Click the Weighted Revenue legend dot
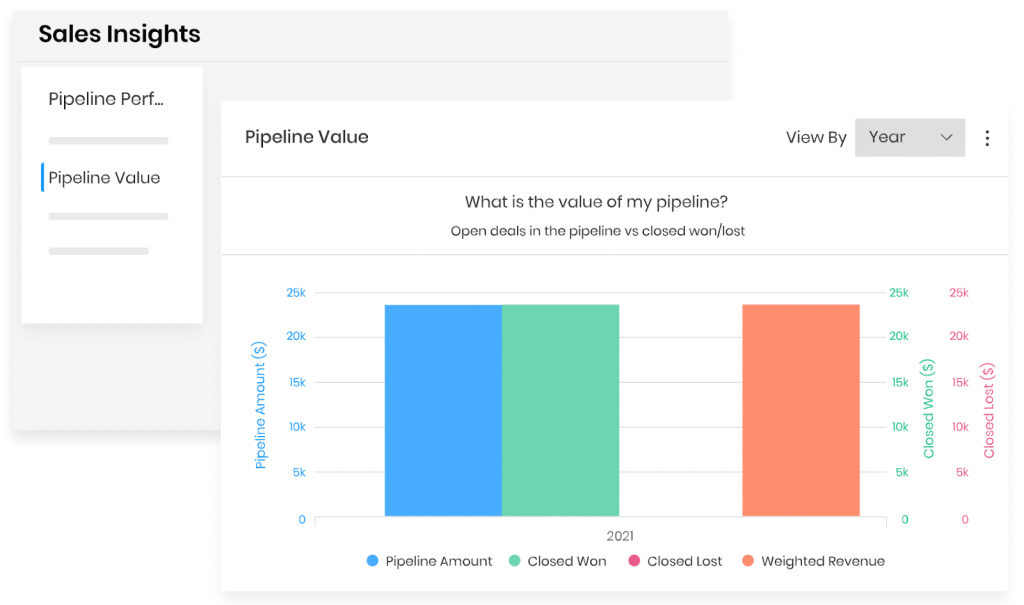Screen dimensions: 1024x605 (x=750, y=561)
